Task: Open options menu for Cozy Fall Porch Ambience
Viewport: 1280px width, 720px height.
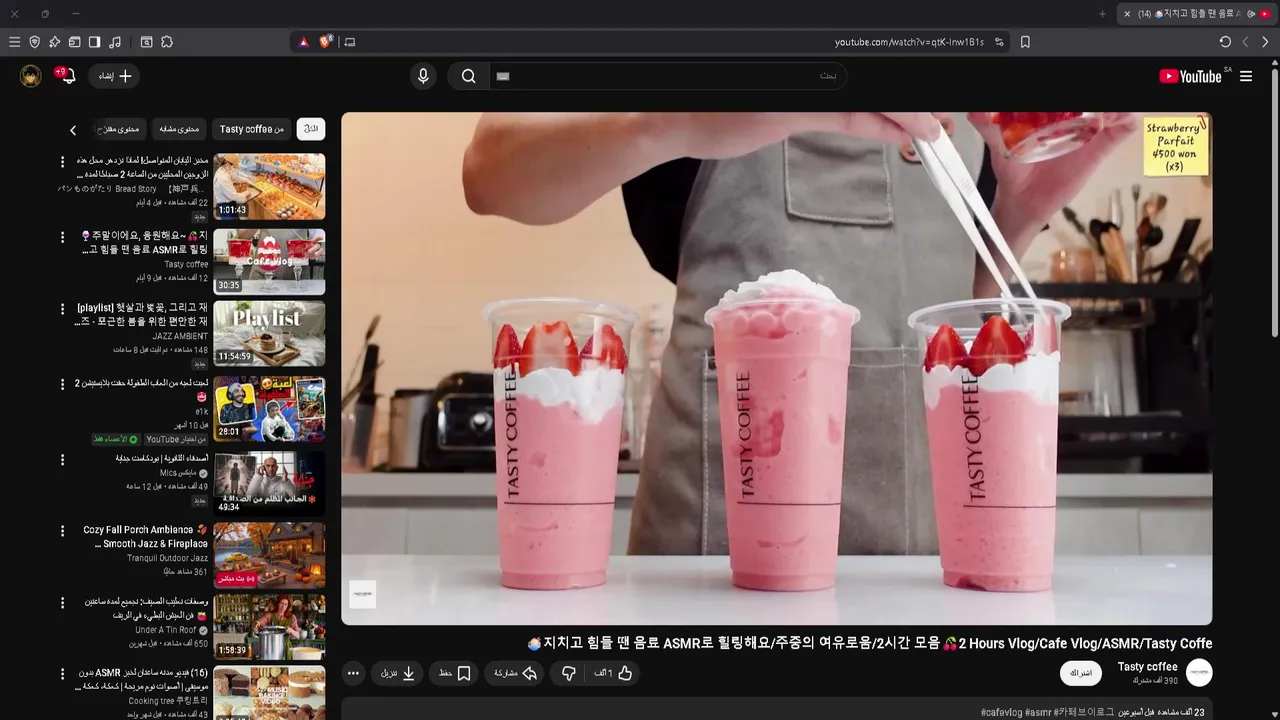Action: click(62, 531)
